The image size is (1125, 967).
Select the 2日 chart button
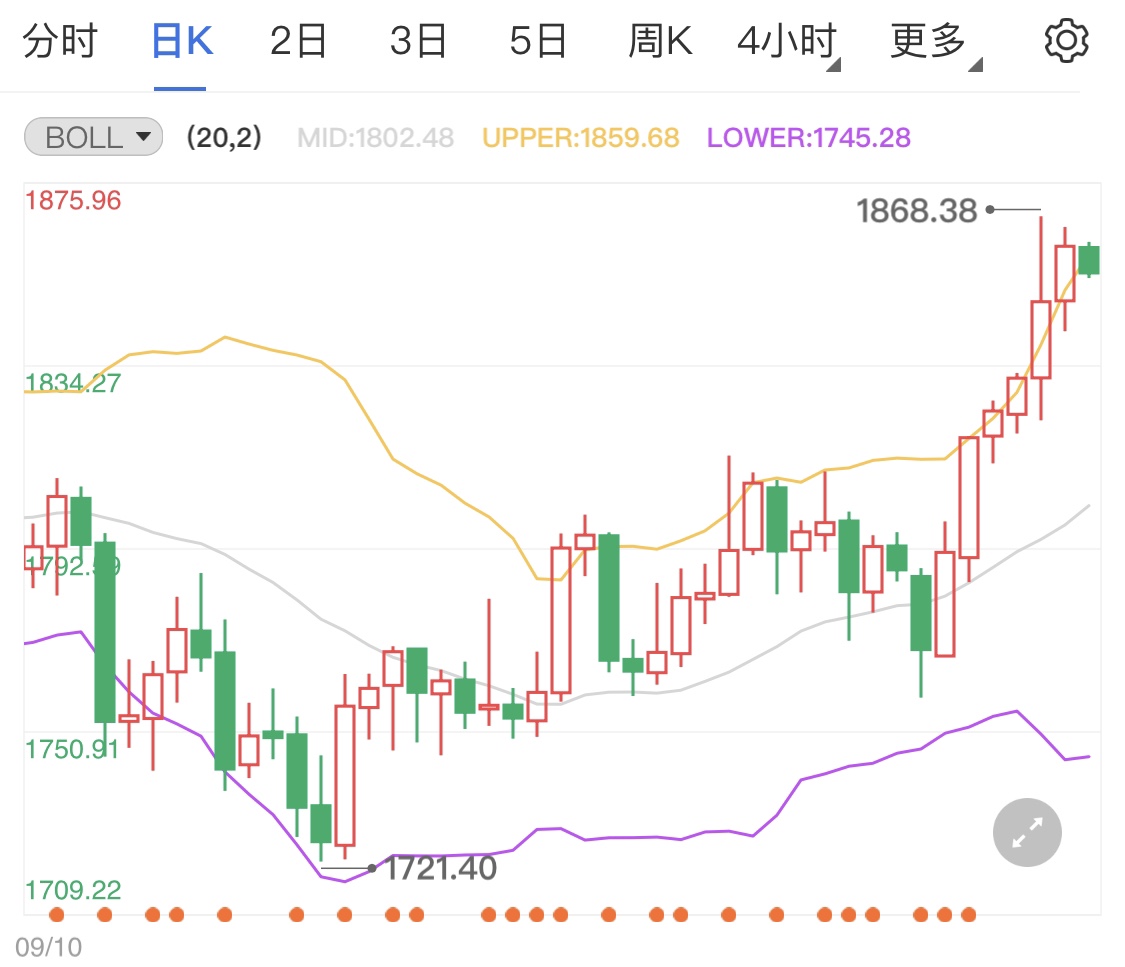coord(297,40)
